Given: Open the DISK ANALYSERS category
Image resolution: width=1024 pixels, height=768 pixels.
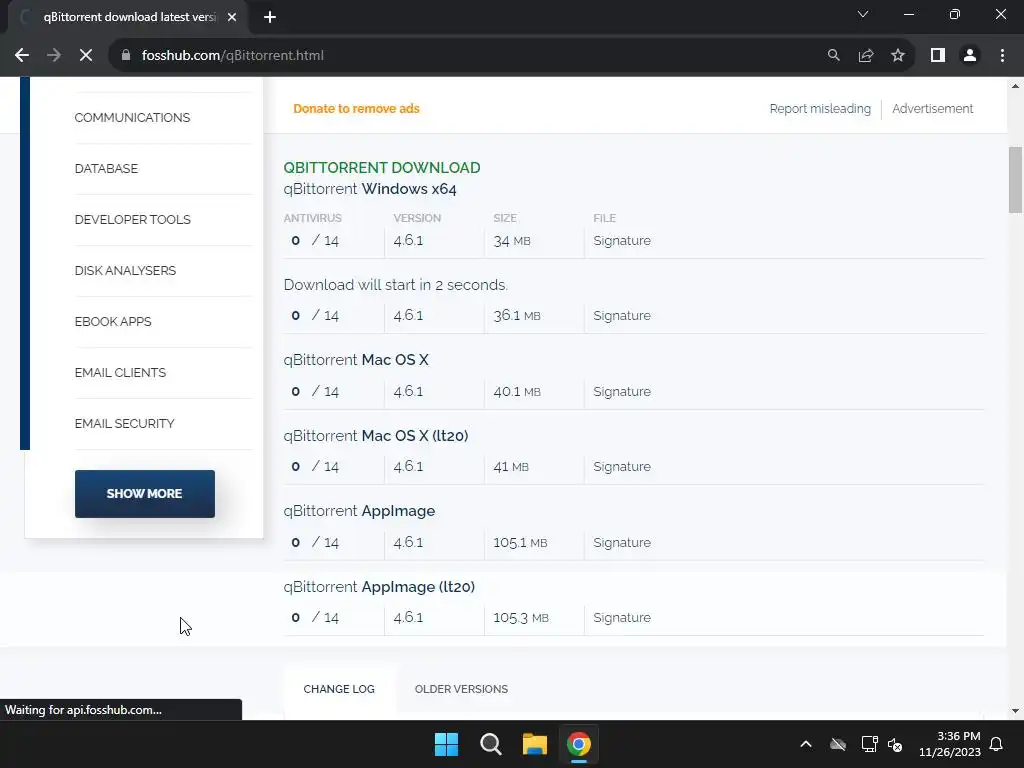Looking at the screenshot, I should pos(125,270).
